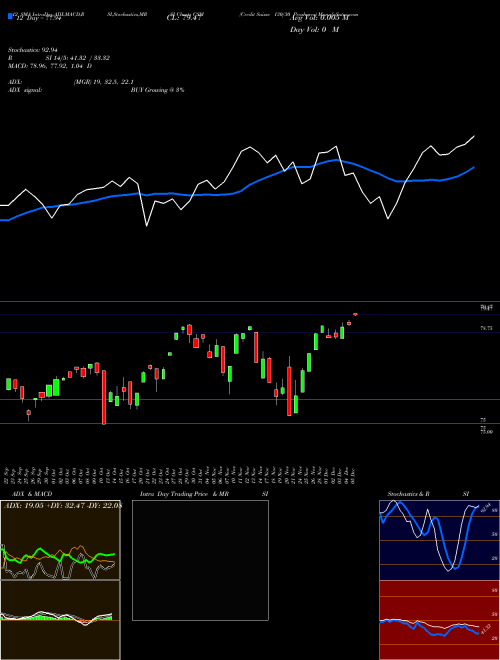Click the topmost latest candlestick on chart
The image size is (500, 660).
pos(355,314)
